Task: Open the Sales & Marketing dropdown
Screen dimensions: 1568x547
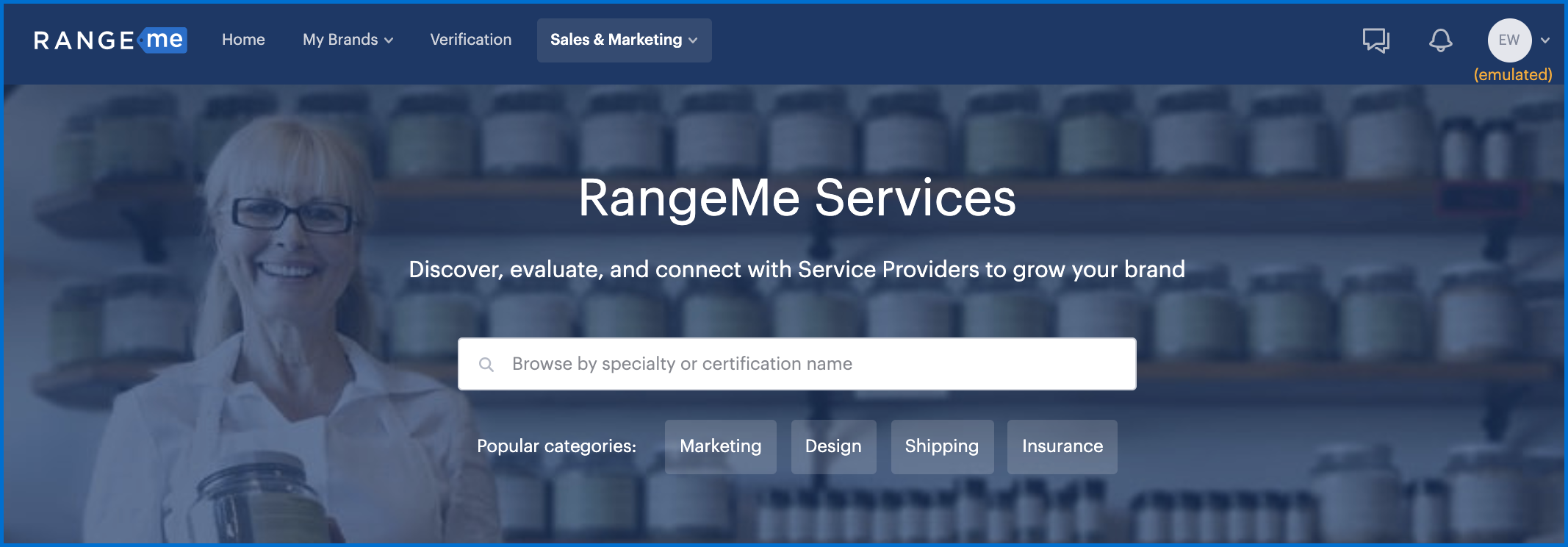Action: (x=624, y=40)
